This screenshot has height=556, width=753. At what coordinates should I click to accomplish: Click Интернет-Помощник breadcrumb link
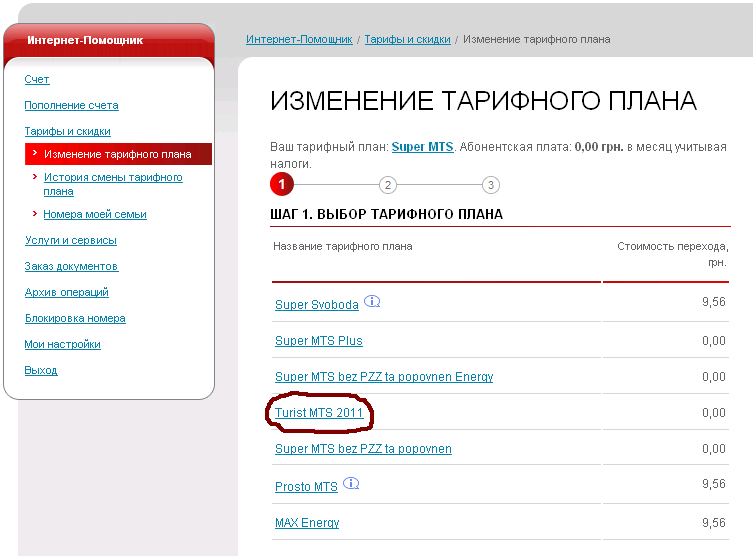pyautogui.click(x=299, y=39)
